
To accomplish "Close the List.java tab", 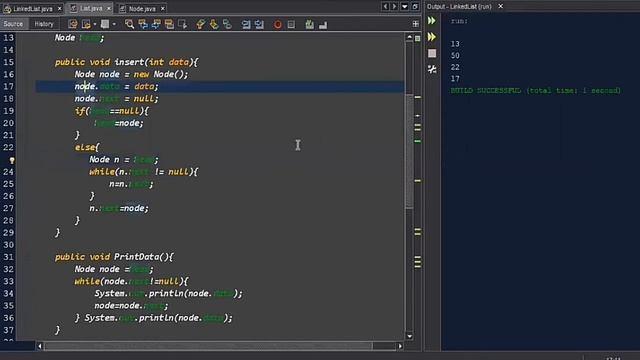I will [x=109, y=8].
